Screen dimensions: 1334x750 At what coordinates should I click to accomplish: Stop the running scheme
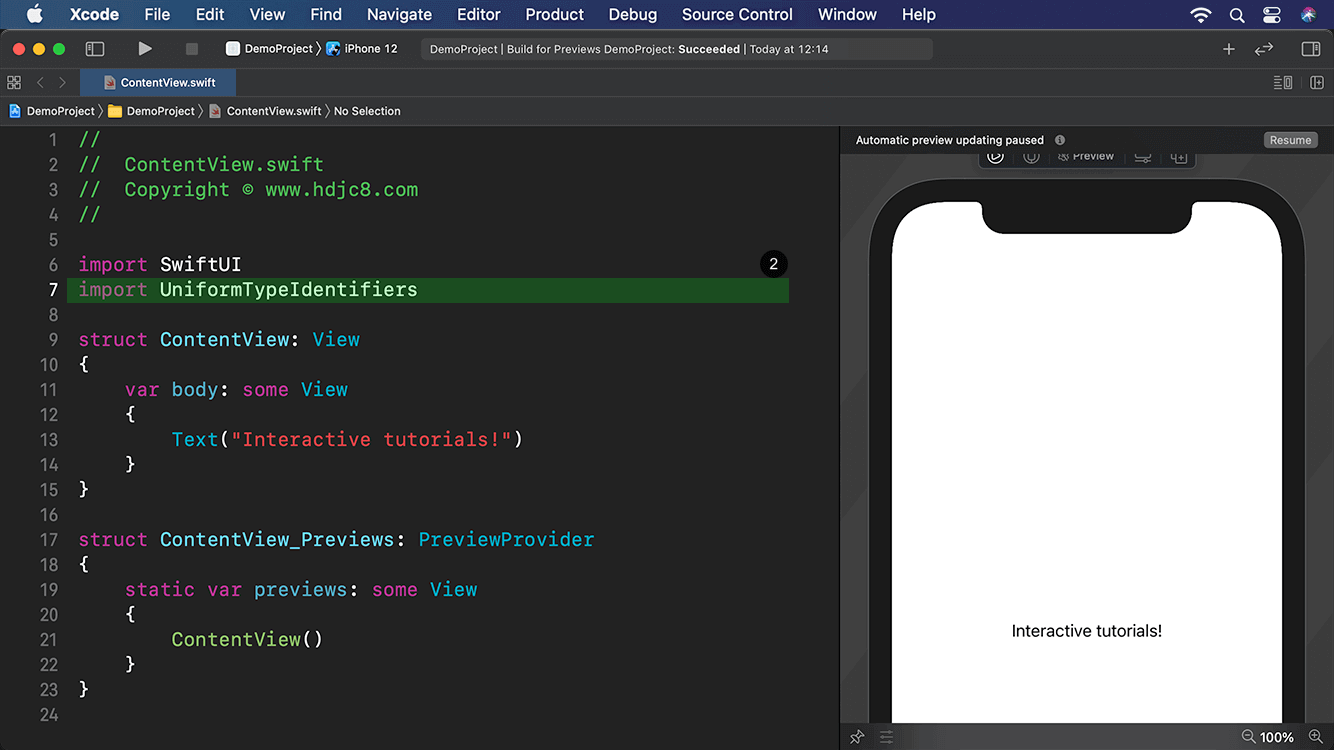192,48
